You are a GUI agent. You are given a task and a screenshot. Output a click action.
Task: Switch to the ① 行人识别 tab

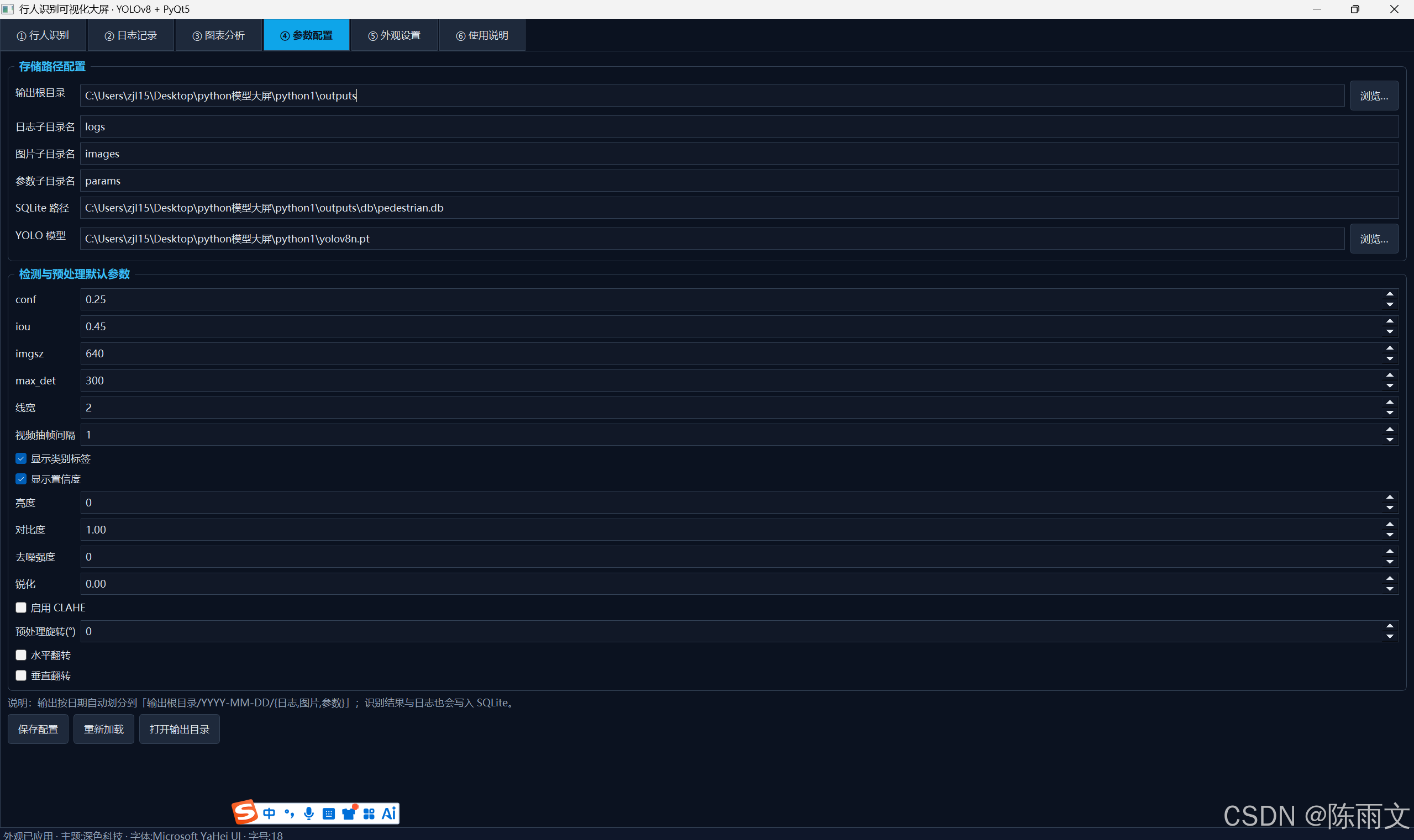pos(44,35)
